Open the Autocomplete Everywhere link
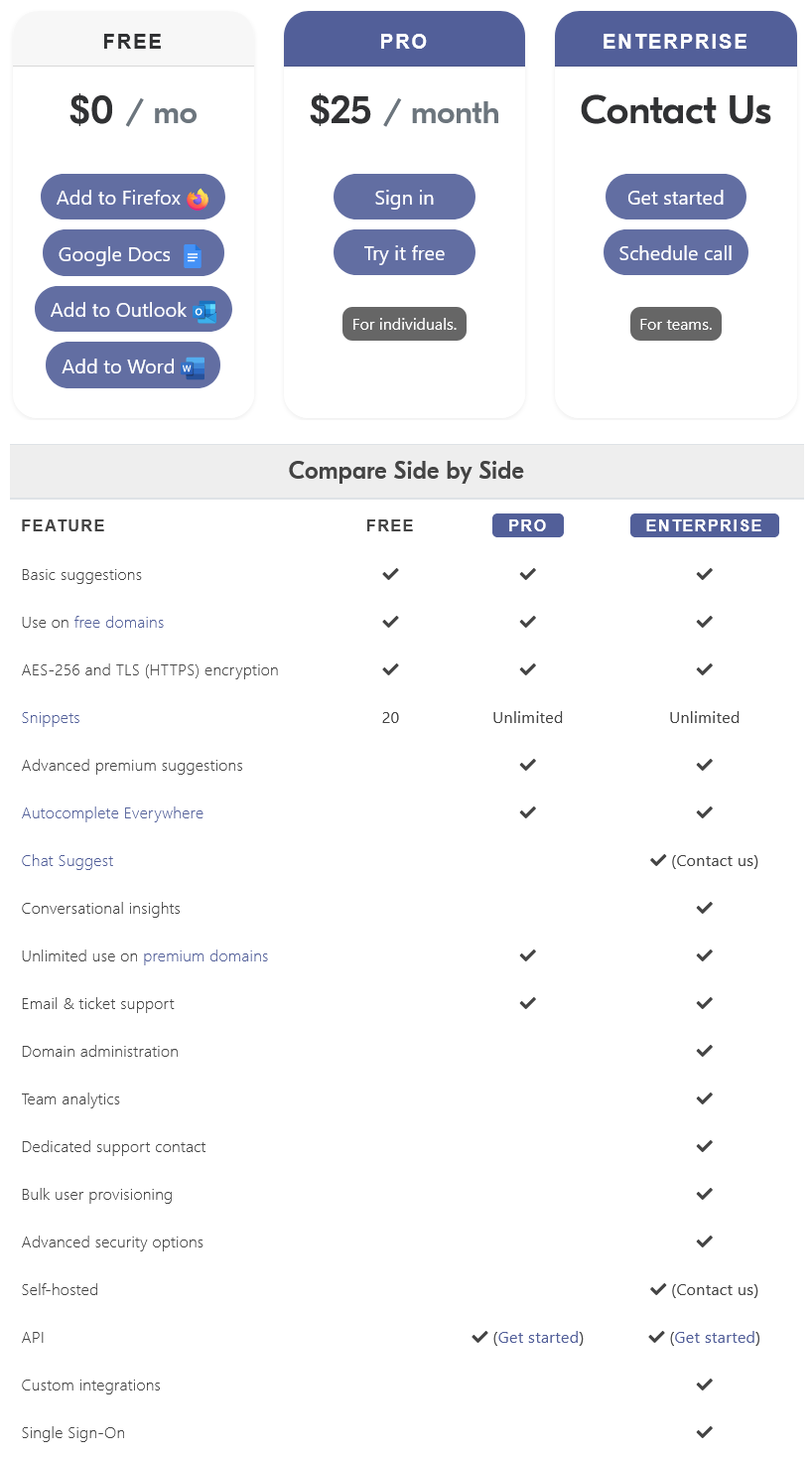 coord(112,812)
